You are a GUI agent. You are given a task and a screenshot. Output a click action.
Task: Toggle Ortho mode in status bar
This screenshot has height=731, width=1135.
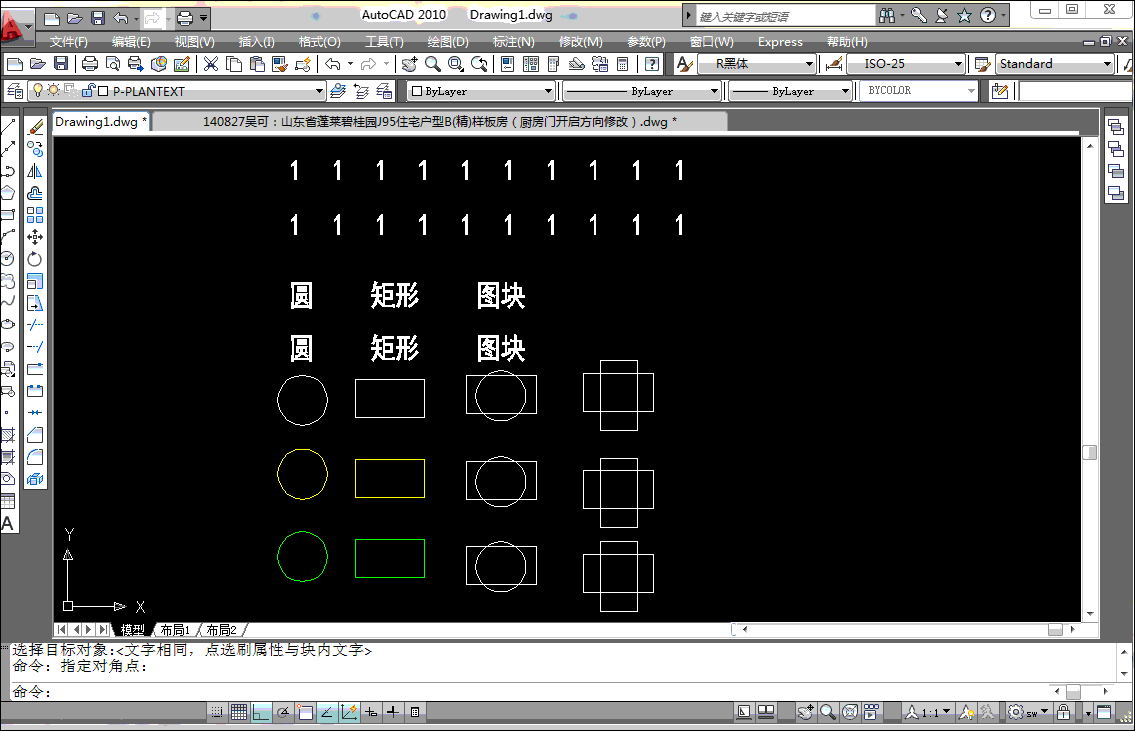[x=261, y=712]
